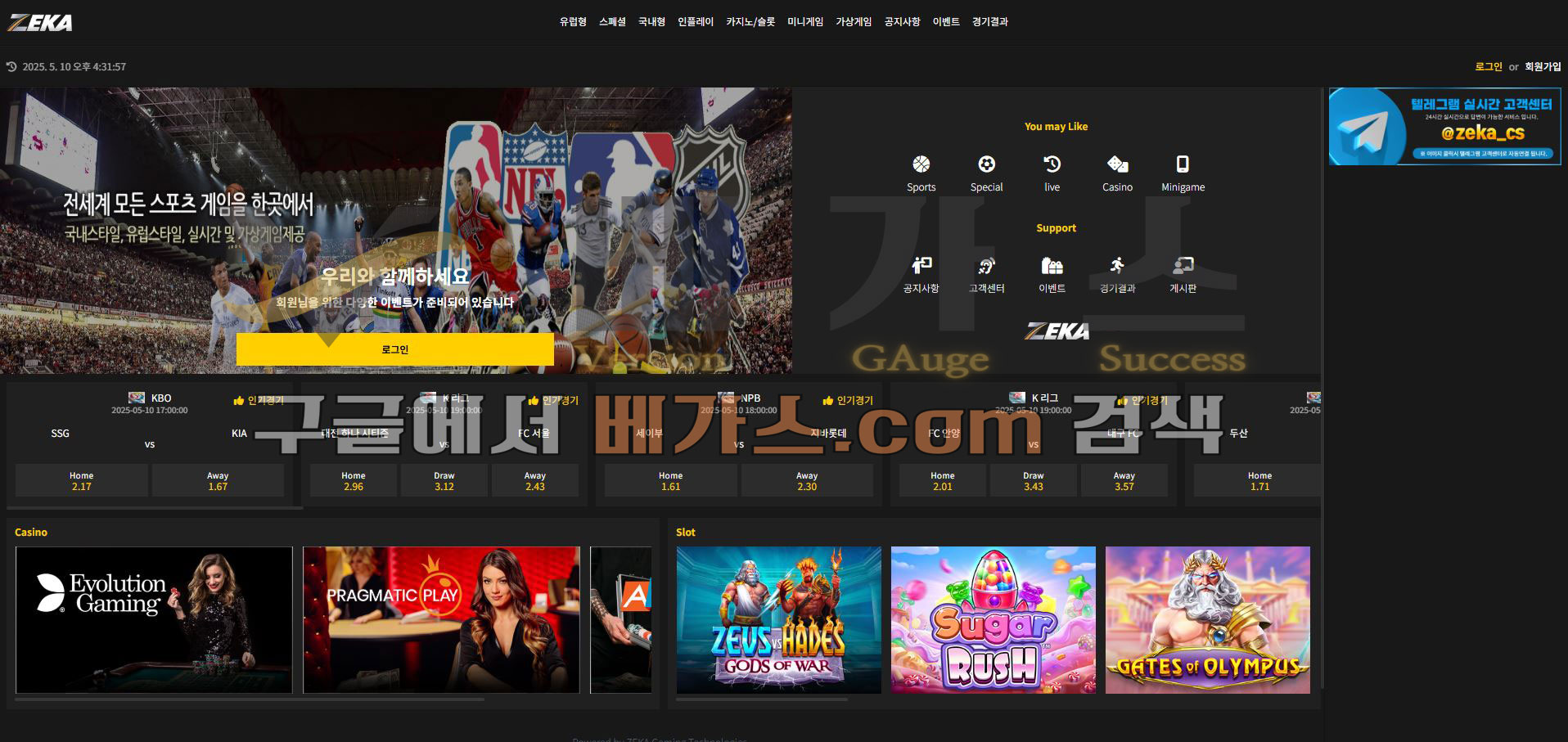
Task: Open the 공지사항 top menu item
Action: coord(902,22)
